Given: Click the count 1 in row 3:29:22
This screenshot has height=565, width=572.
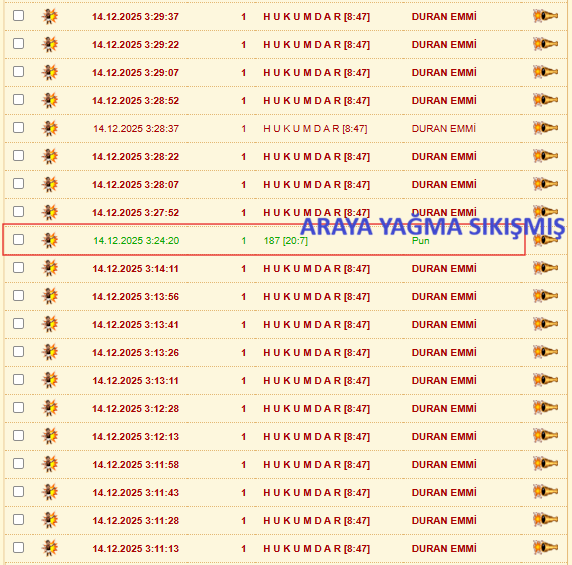Looking at the screenshot, I should pyautogui.click(x=244, y=45).
